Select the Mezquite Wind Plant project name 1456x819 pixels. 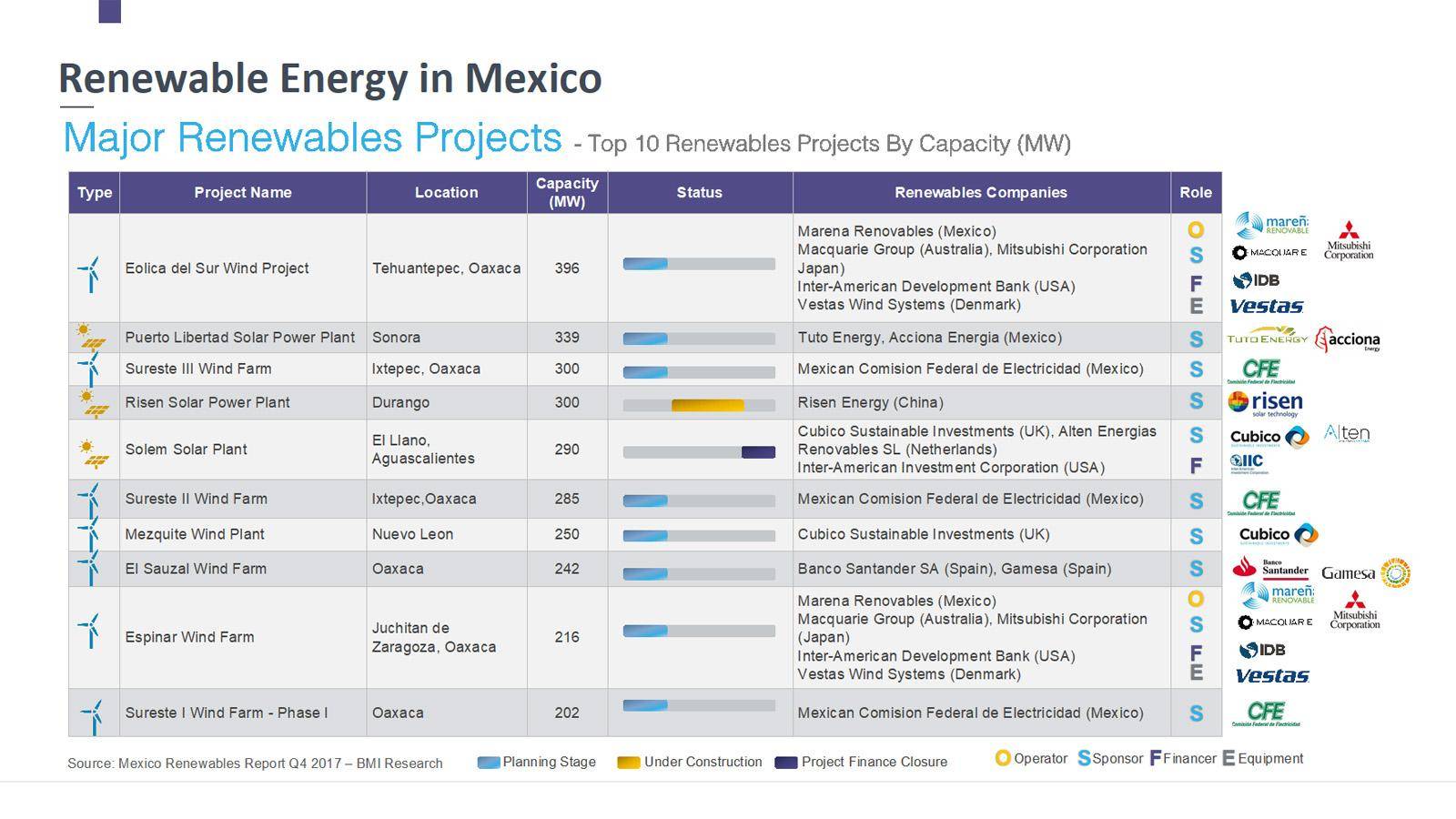click(195, 534)
